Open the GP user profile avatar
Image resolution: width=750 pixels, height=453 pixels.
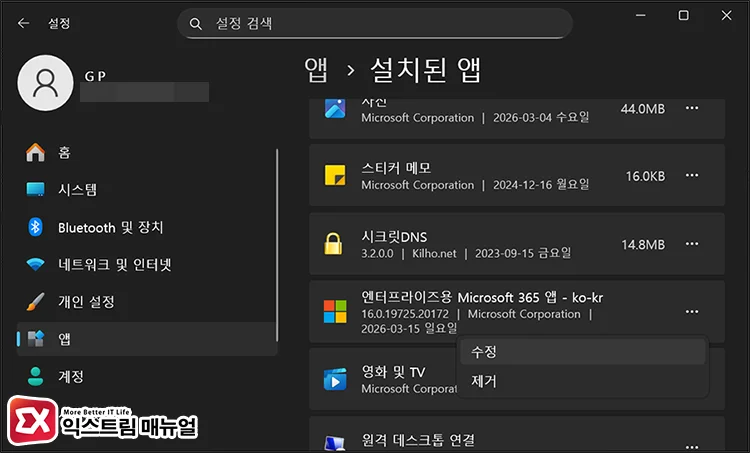[45, 83]
